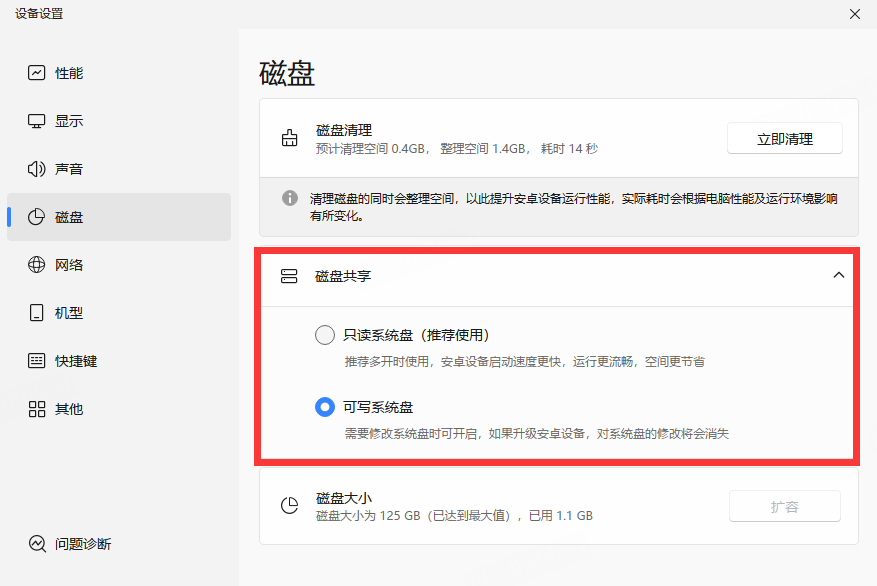Click the Model (机型) phone icon
The image size is (877, 586).
click(37, 313)
